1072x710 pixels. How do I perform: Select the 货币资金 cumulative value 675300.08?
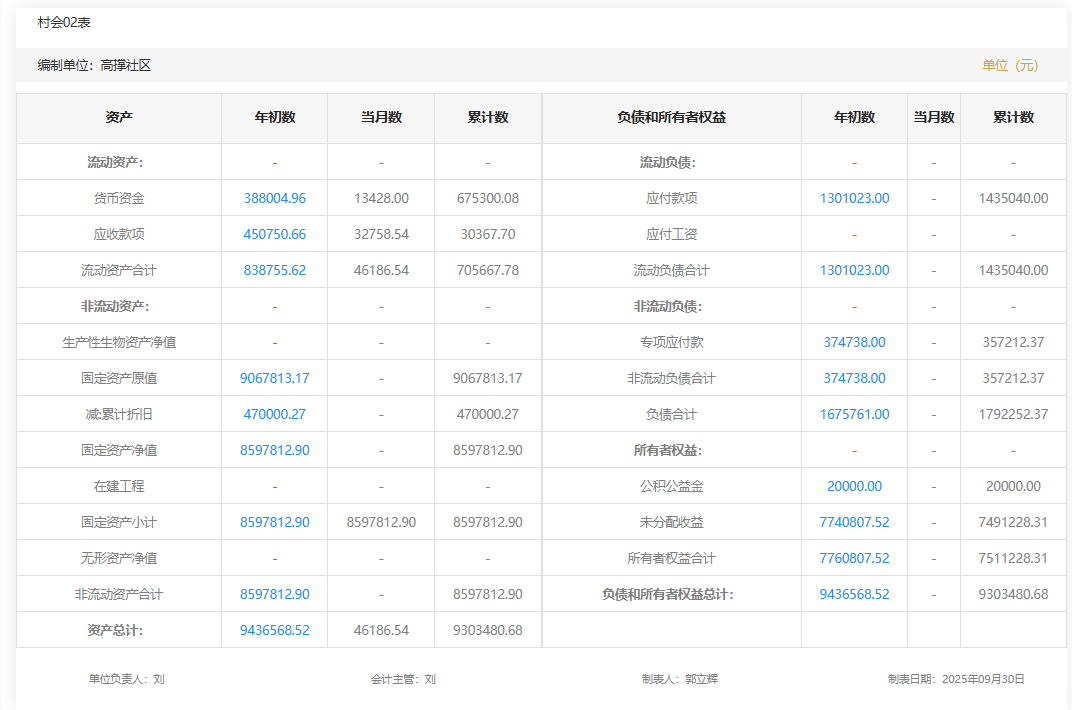tap(488, 198)
